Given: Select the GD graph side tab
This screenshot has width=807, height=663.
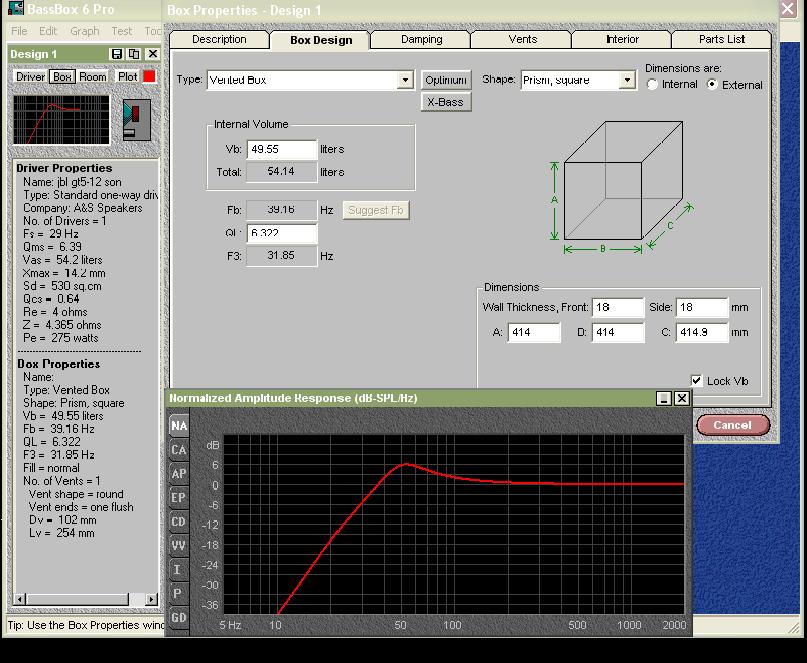Looking at the screenshot, I should point(178,618).
